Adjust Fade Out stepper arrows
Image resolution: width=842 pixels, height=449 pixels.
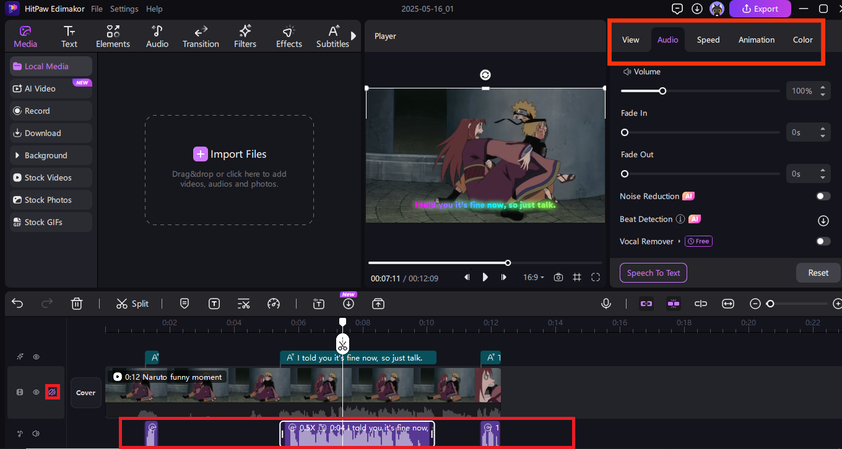pyautogui.click(x=823, y=174)
